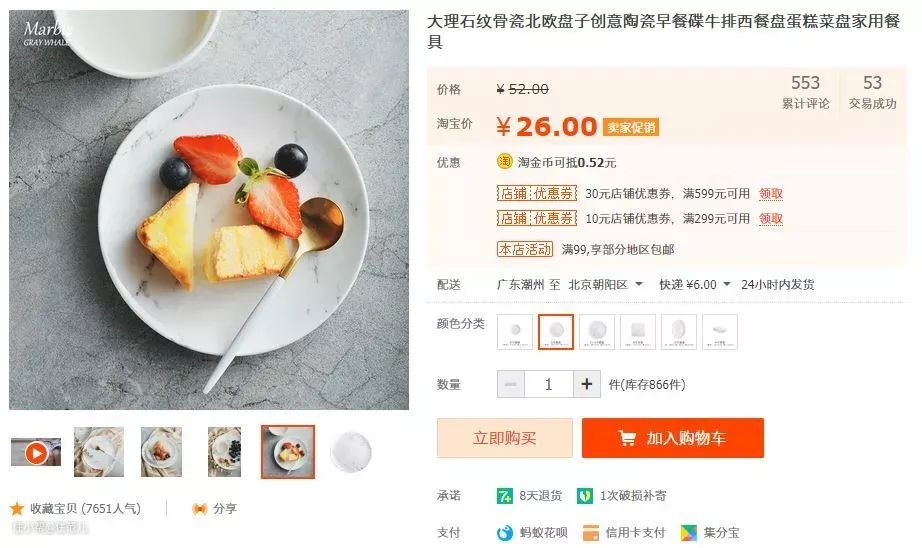The width and height of the screenshot is (922, 548).
Task: Click the credit card payment icon
Action: coord(591,533)
